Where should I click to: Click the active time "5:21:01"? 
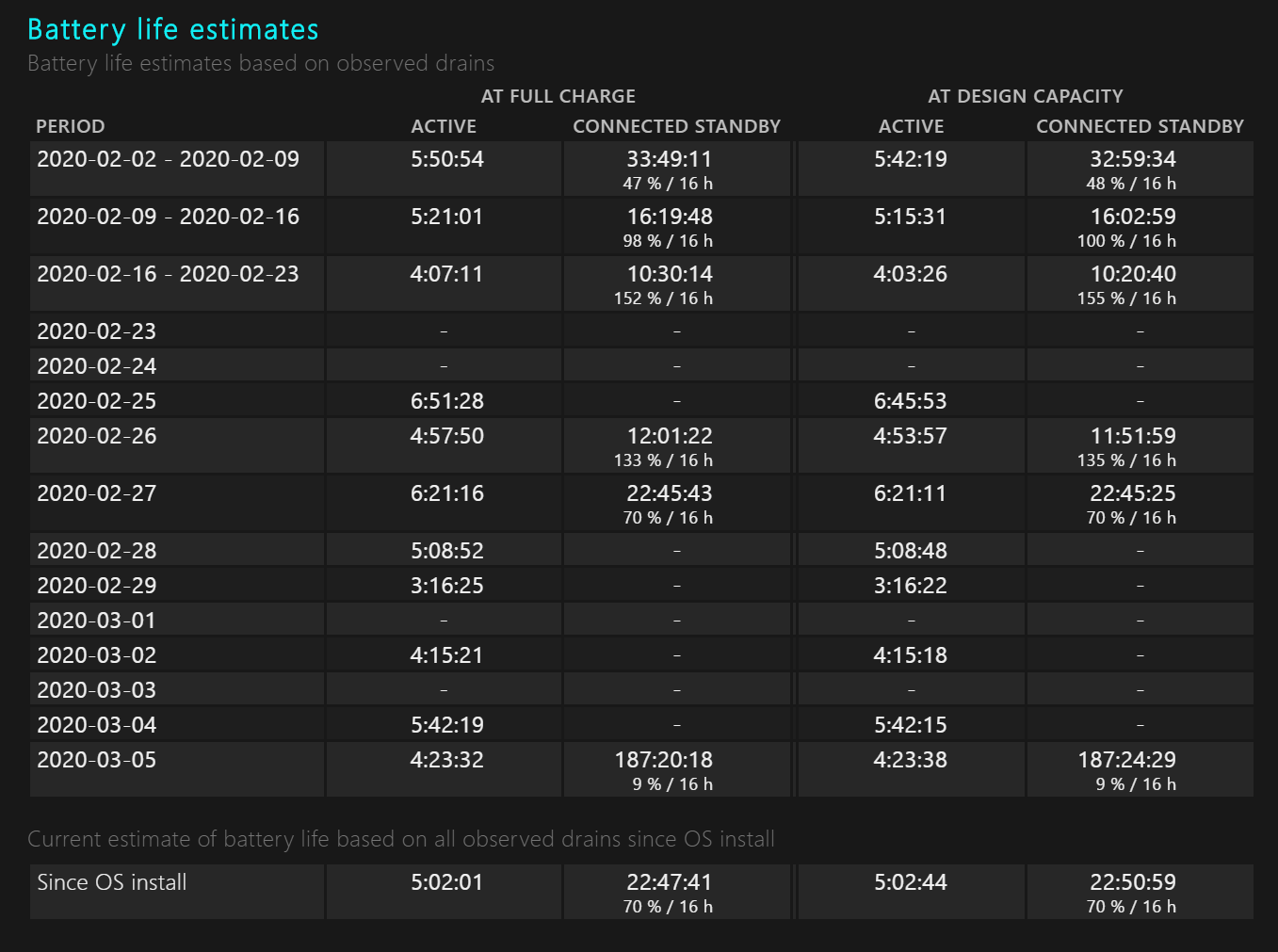(447, 217)
